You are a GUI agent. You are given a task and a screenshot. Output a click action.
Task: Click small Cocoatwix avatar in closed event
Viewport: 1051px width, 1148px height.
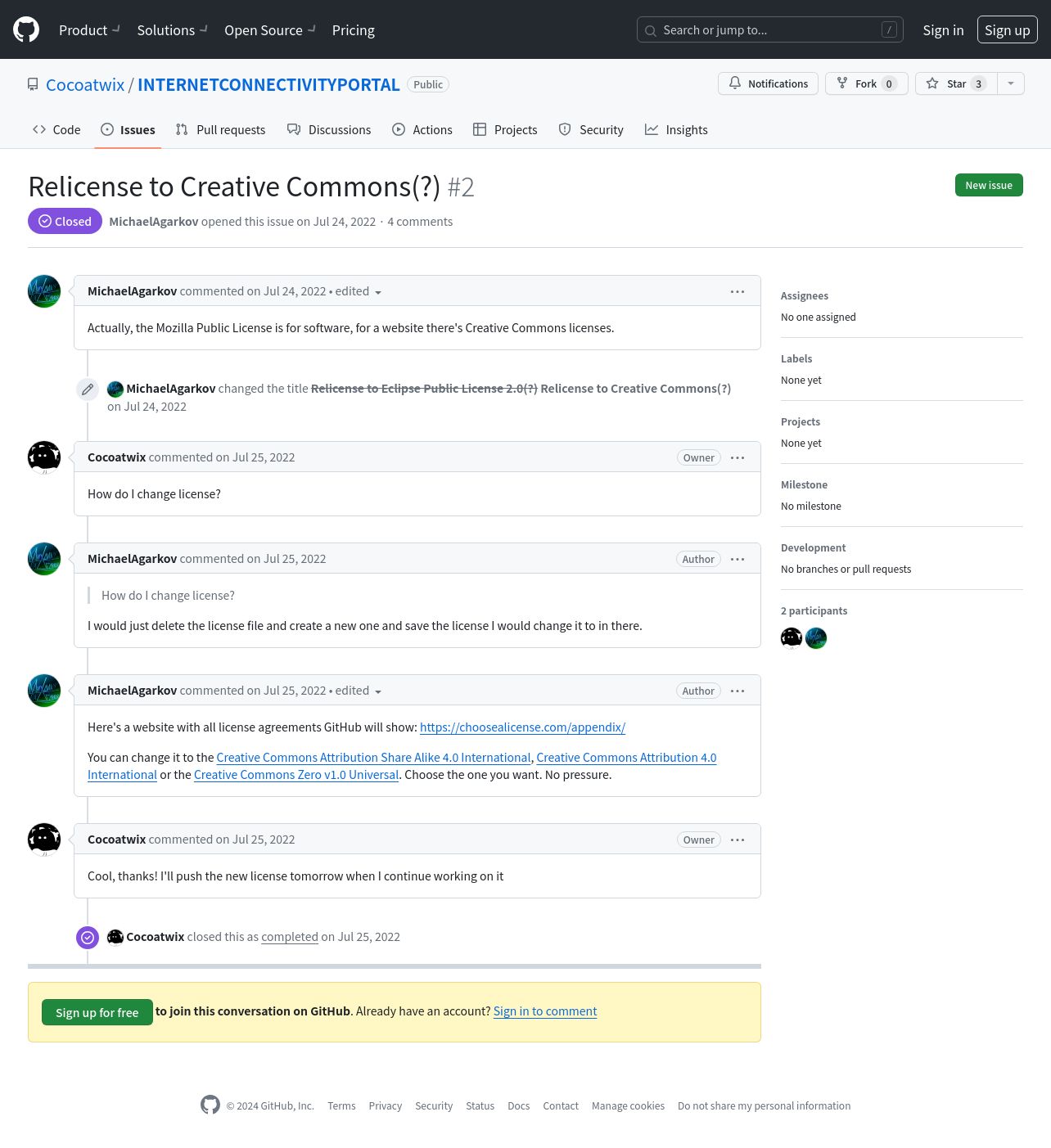[x=115, y=937]
